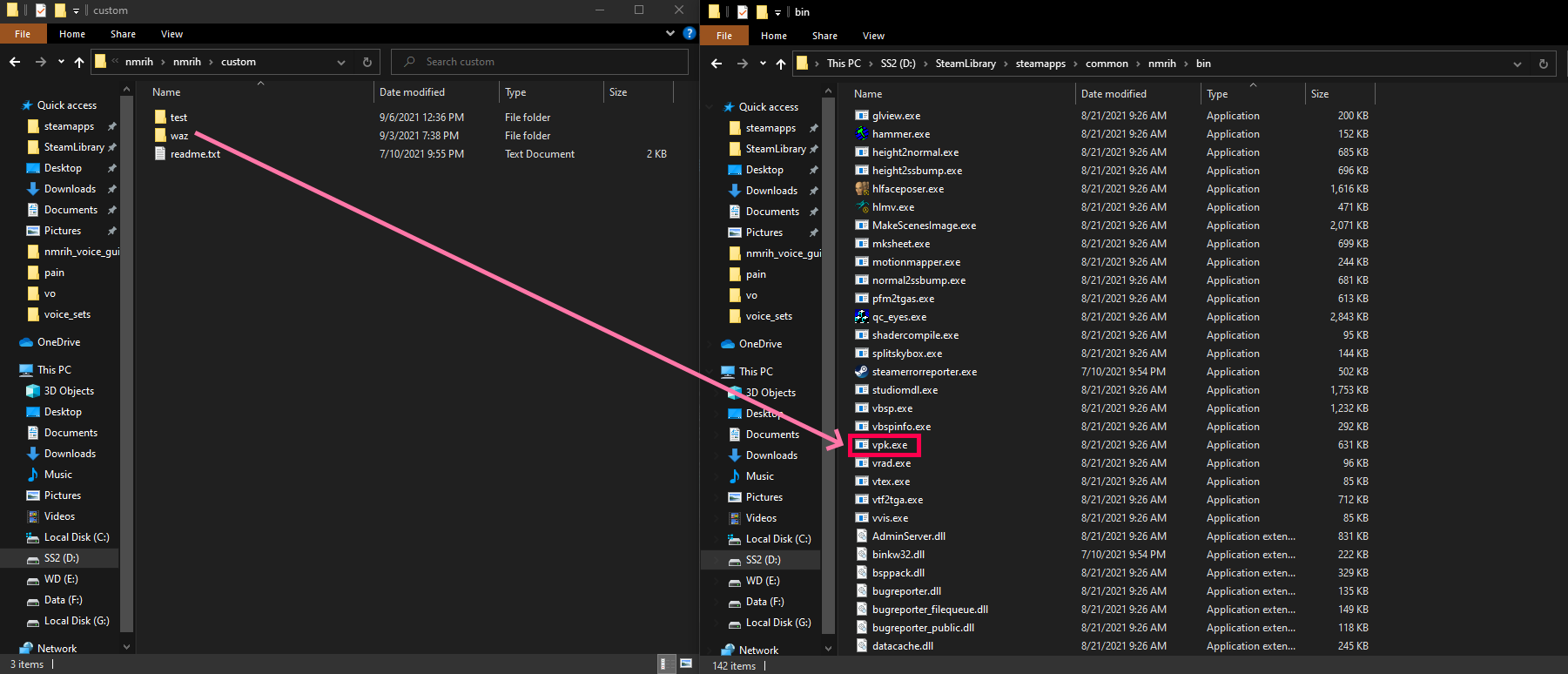The image size is (1568, 674).
Task: Open the View tab in the bin window
Action: (x=873, y=36)
